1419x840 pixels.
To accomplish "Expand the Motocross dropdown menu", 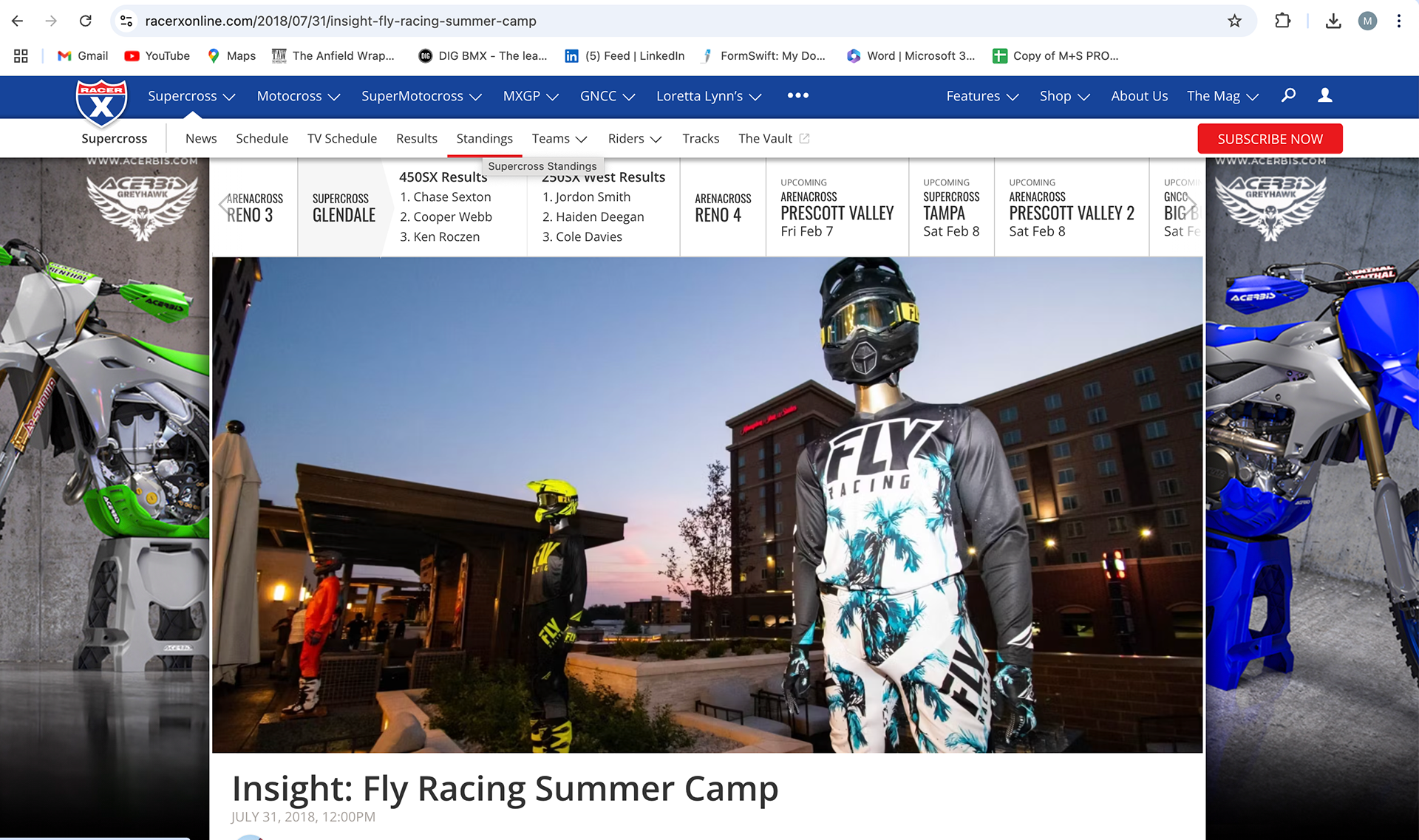I will click(299, 96).
